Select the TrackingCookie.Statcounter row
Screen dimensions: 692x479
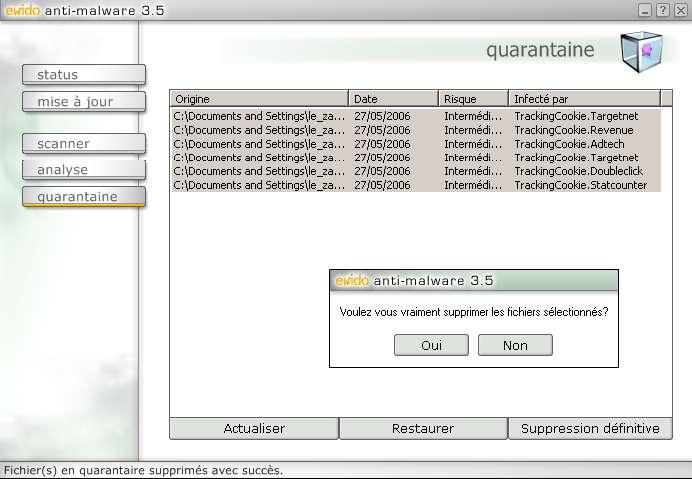416,185
